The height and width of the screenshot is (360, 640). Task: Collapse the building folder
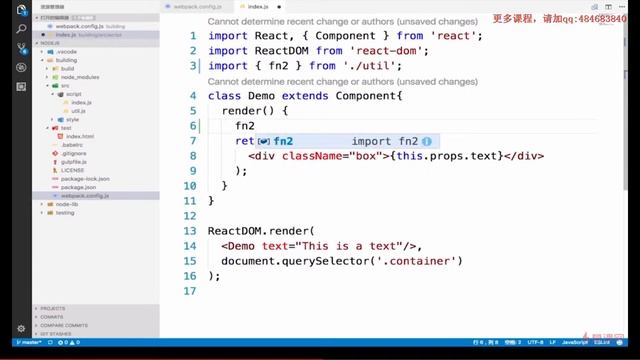(x=96, y=60)
